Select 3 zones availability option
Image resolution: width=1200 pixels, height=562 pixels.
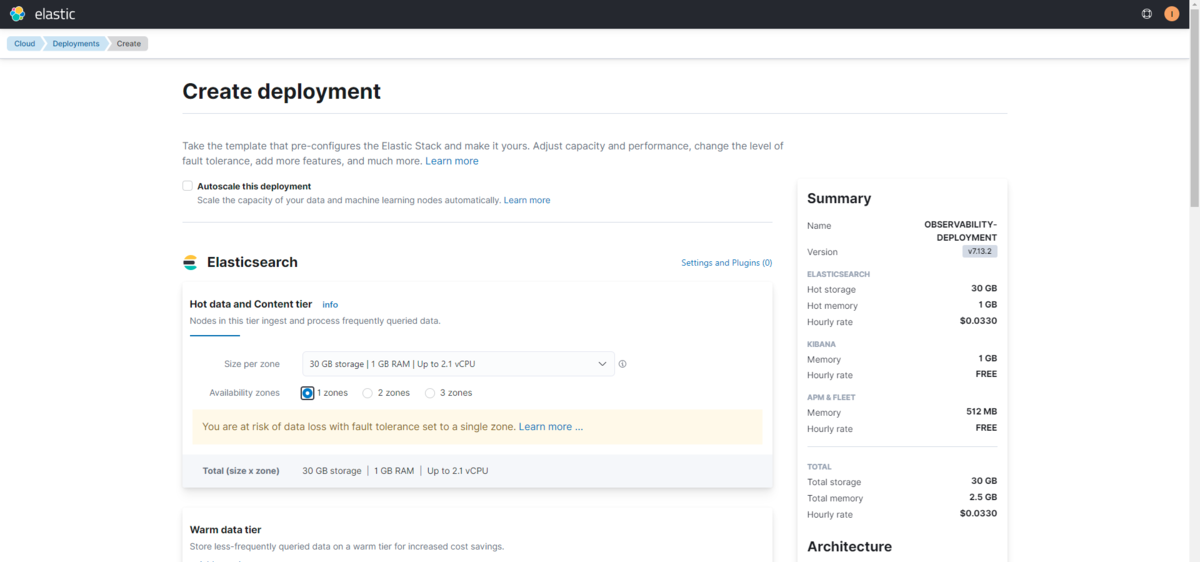click(x=430, y=393)
